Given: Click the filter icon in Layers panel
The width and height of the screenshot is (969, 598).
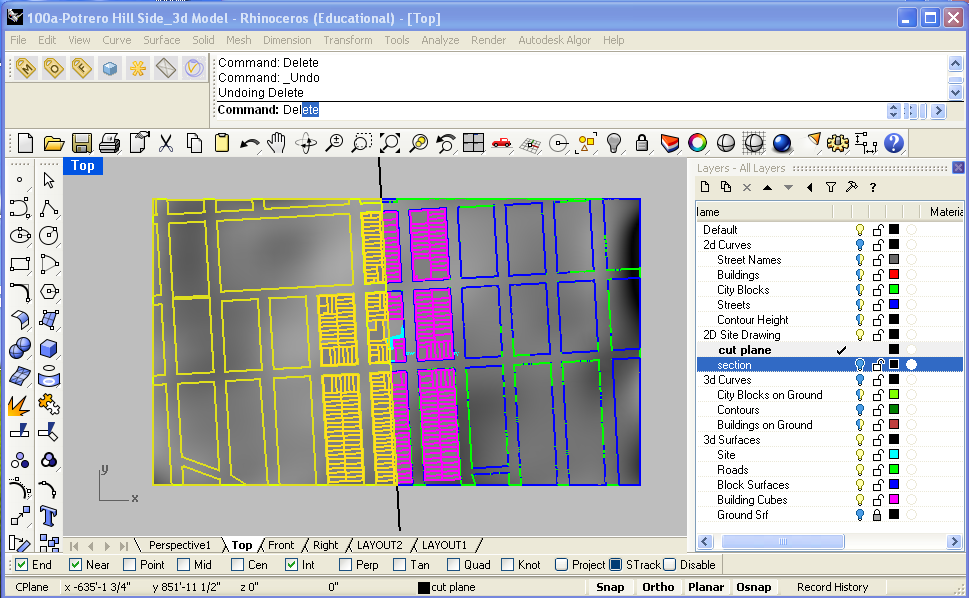Looking at the screenshot, I should click(x=830, y=187).
